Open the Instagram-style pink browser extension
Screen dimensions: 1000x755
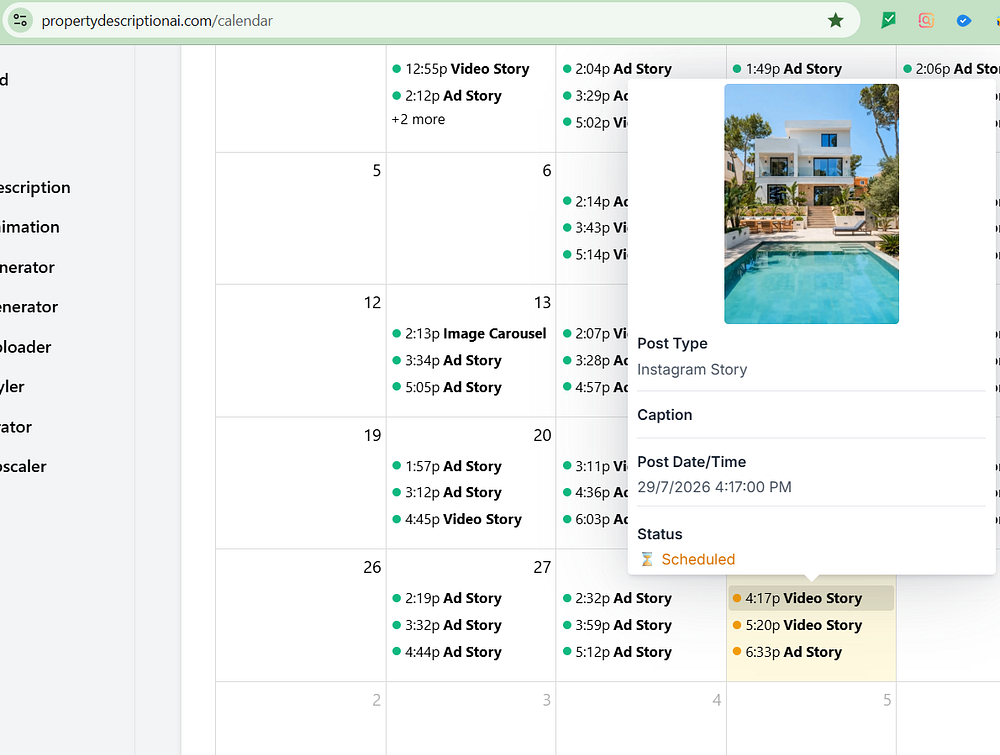click(926, 20)
